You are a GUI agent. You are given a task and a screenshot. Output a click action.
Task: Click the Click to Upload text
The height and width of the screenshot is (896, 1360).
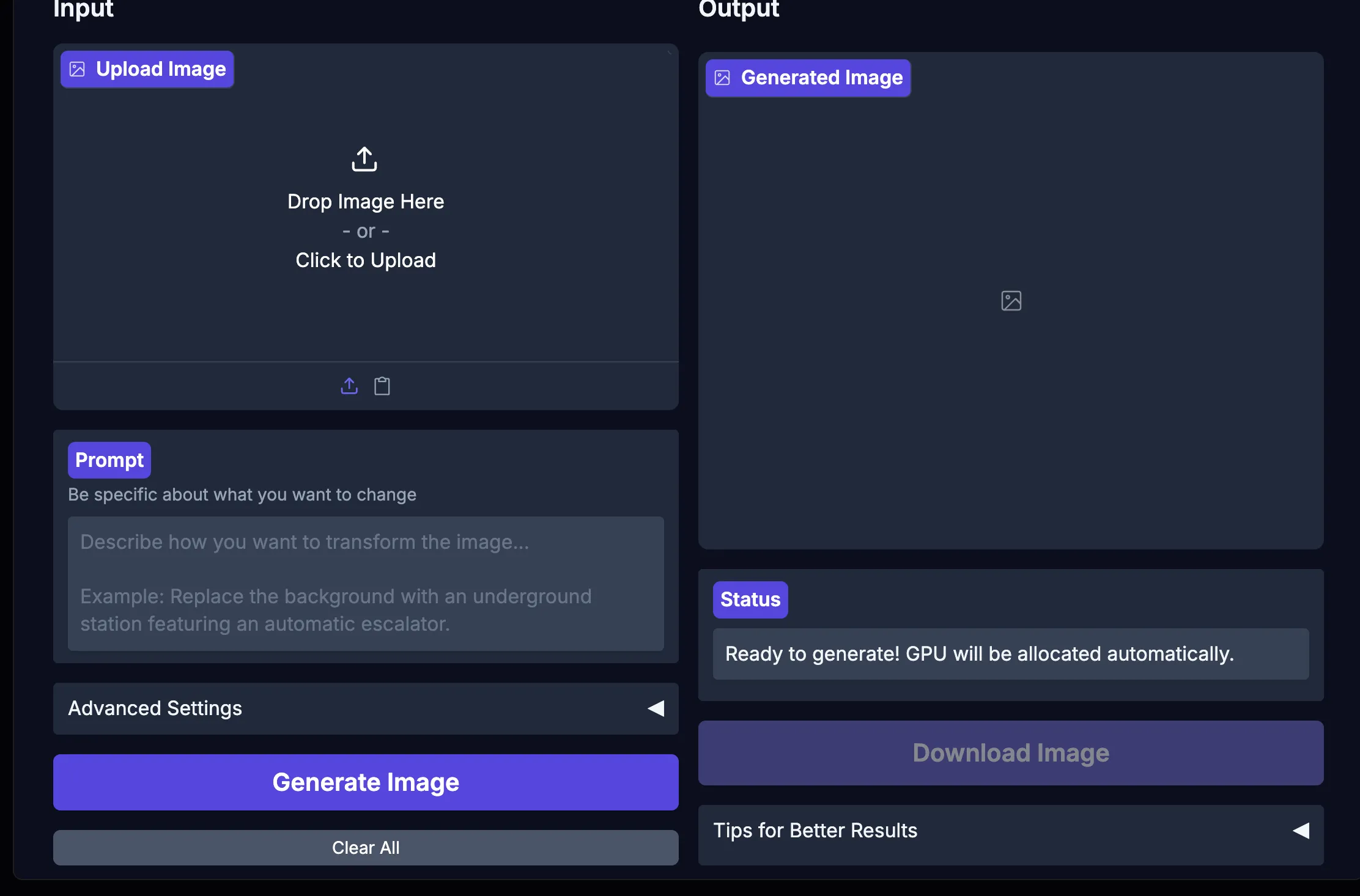pyautogui.click(x=366, y=260)
